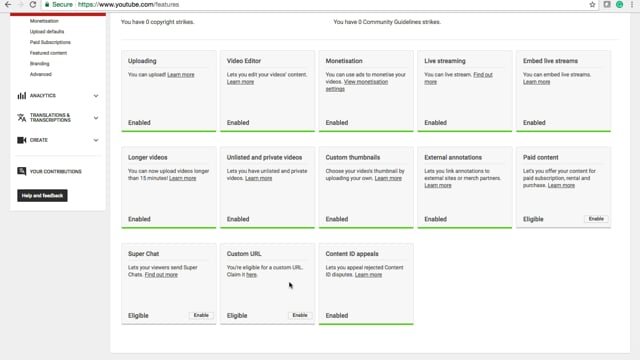
Task: Open Learn more under Custom thumbnails
Action: 388,178
